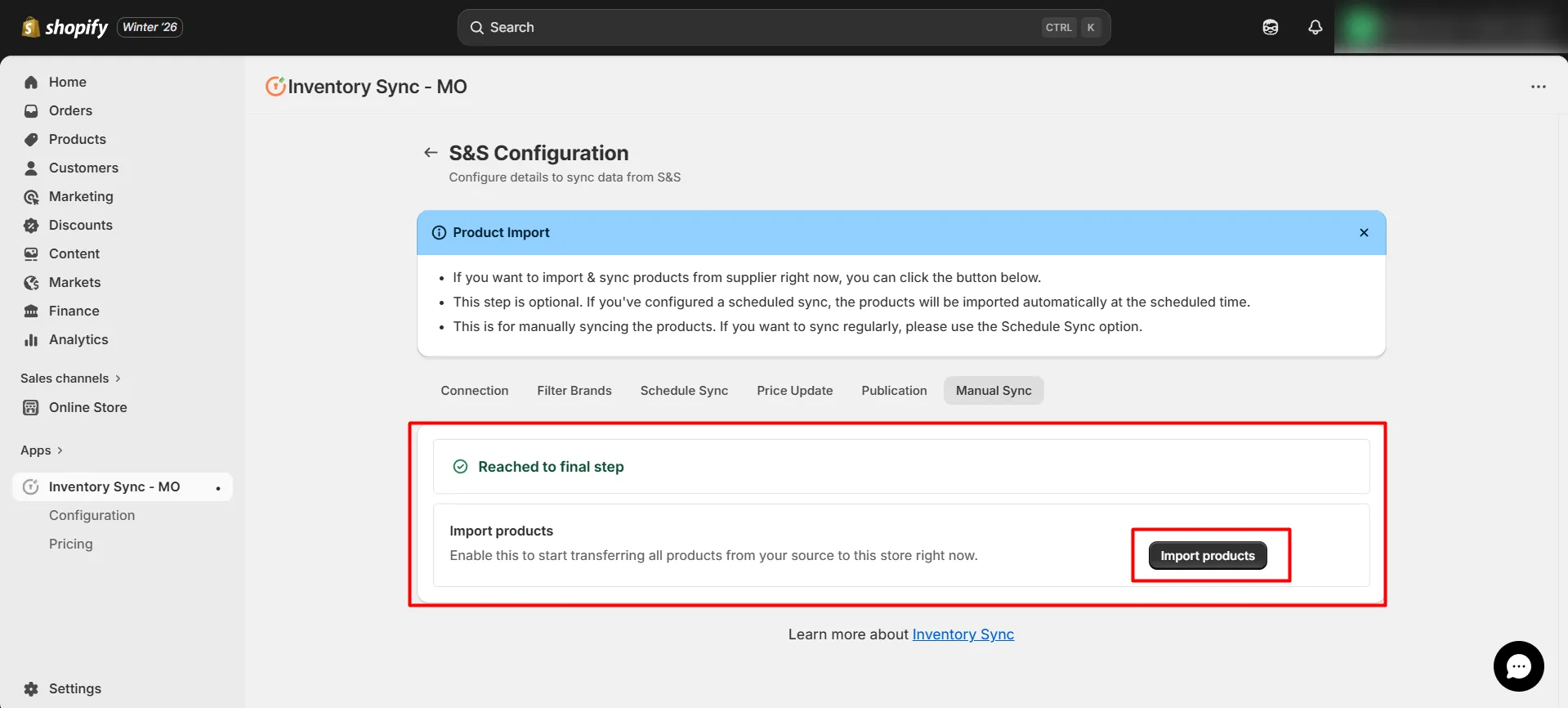Click the green check icon at final step
Image resolution: width=1568 pixels, height=708 pixels.
460,467
